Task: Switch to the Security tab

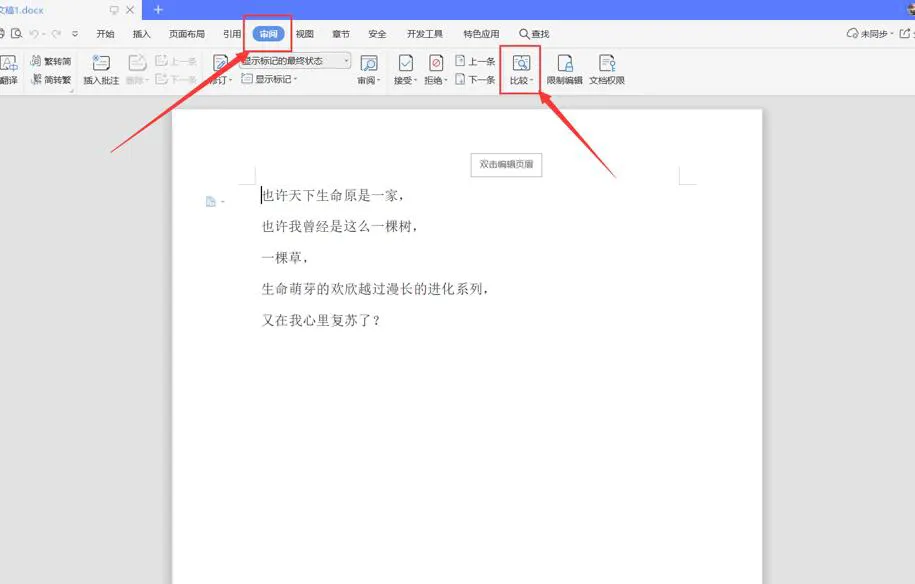Action: point(377,33)
